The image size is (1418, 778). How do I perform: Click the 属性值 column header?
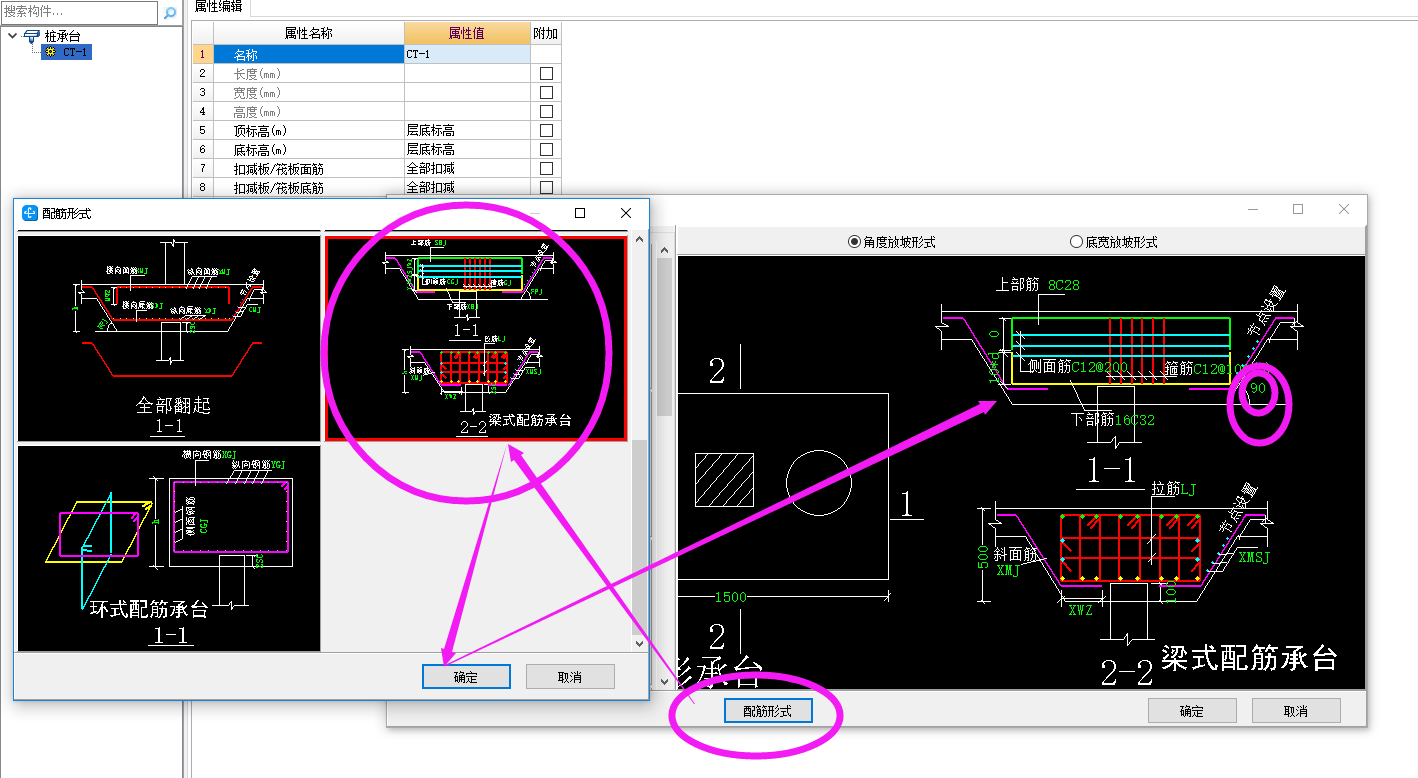467,33
